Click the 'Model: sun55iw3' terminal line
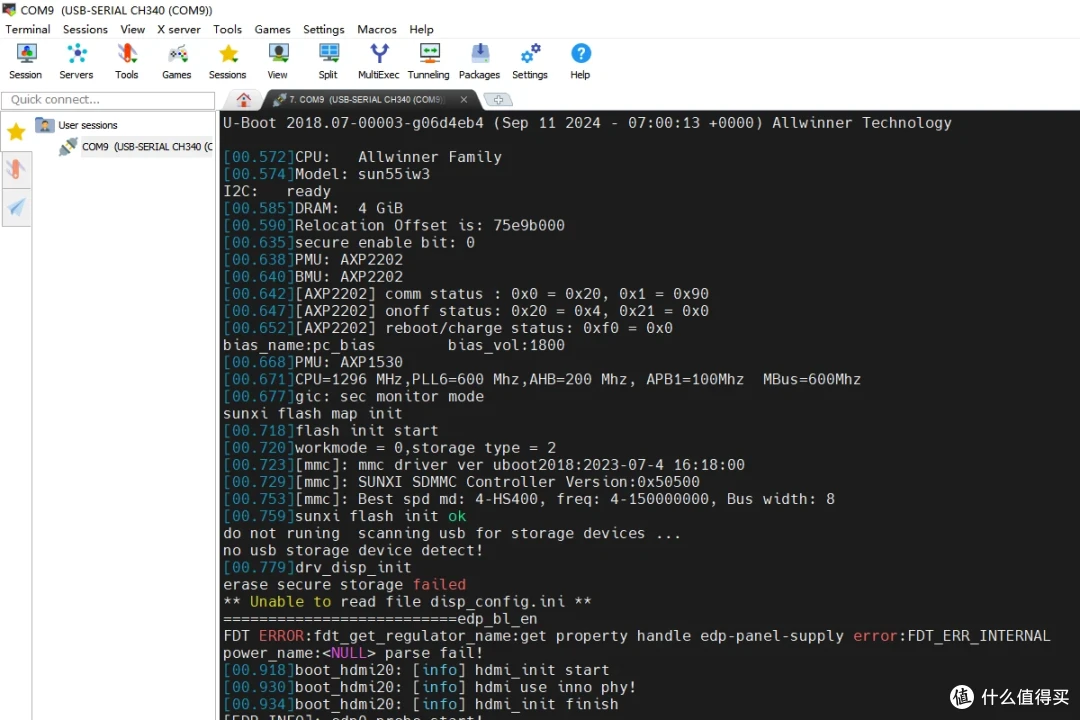The image size is (1080, 720). [326, 174]
